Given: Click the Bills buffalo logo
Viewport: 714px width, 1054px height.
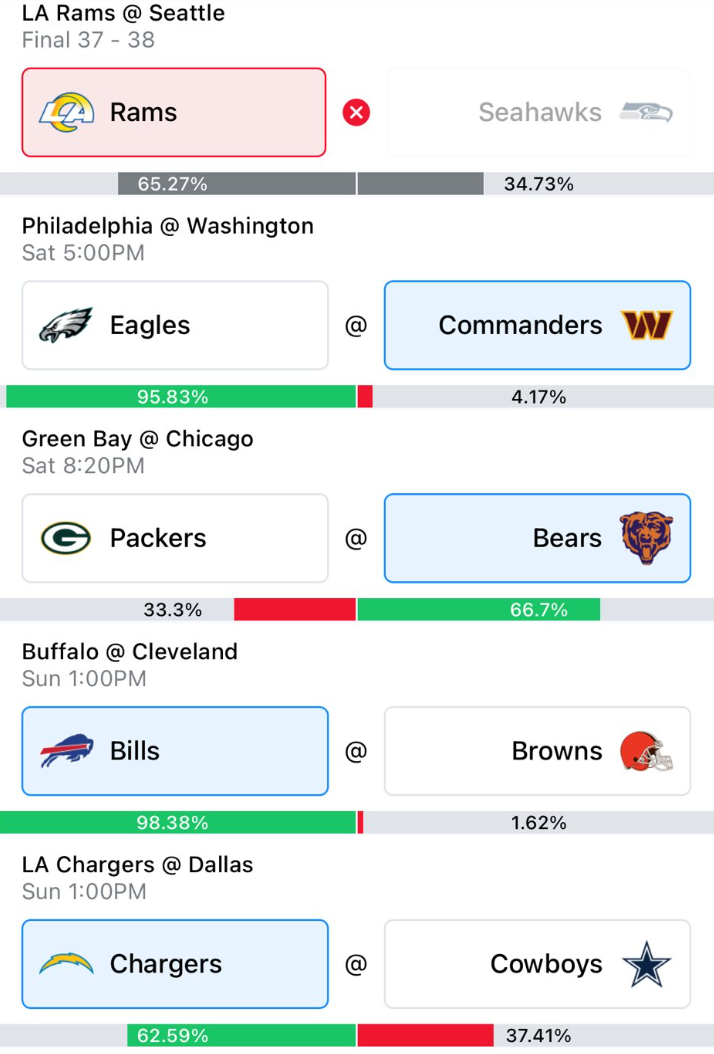Looking at the screenshot, I should click(x=66, y=751).
